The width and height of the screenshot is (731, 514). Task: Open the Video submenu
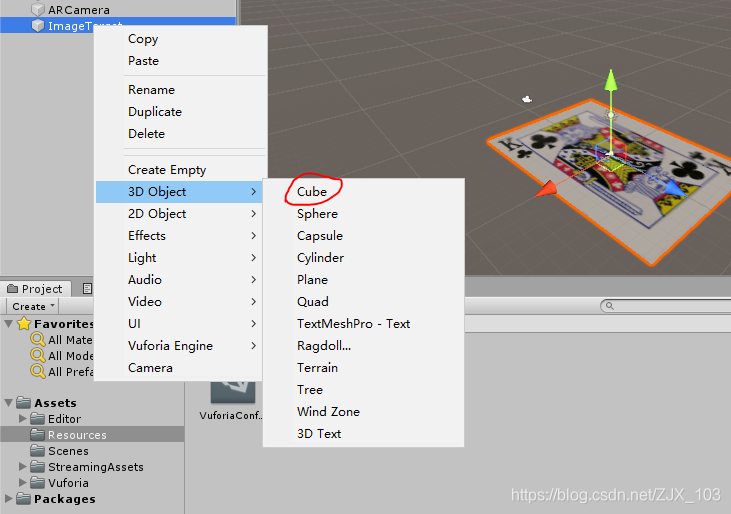point(179,302)
